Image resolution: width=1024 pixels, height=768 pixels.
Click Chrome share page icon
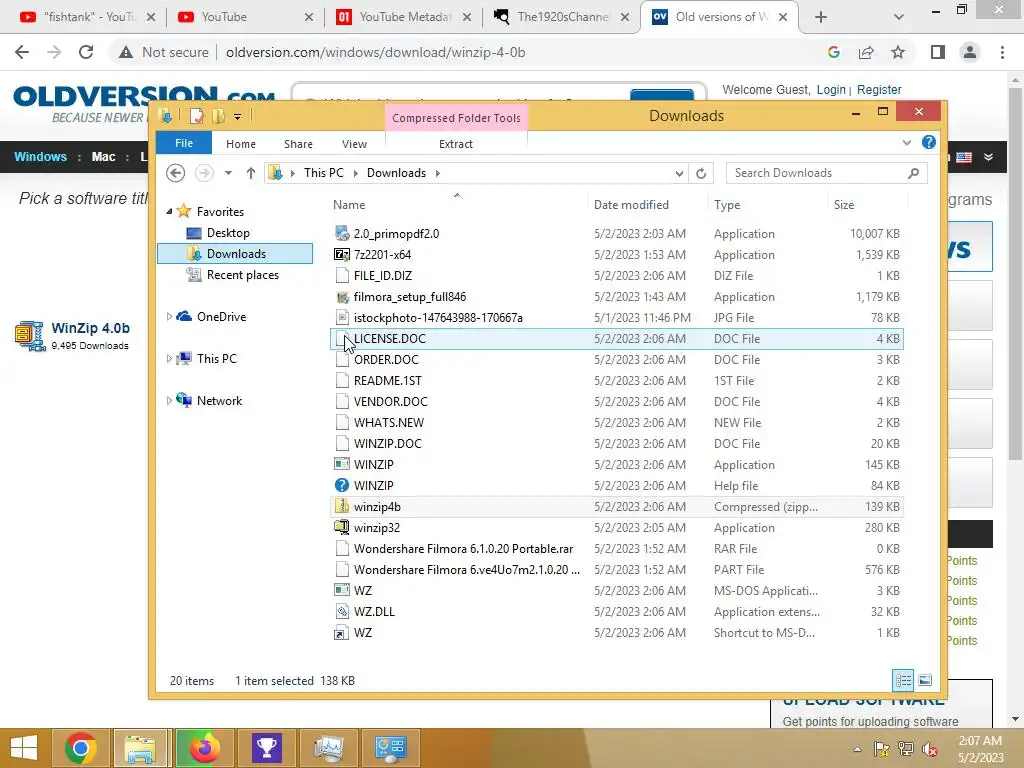(866, 52)
